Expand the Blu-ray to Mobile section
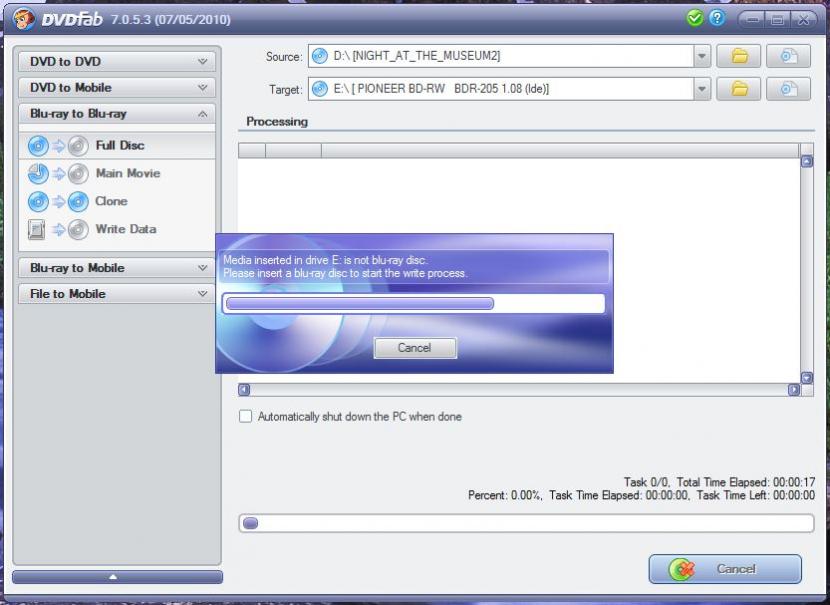The height and width of the screenshot is (605, 830). [117, 268]
